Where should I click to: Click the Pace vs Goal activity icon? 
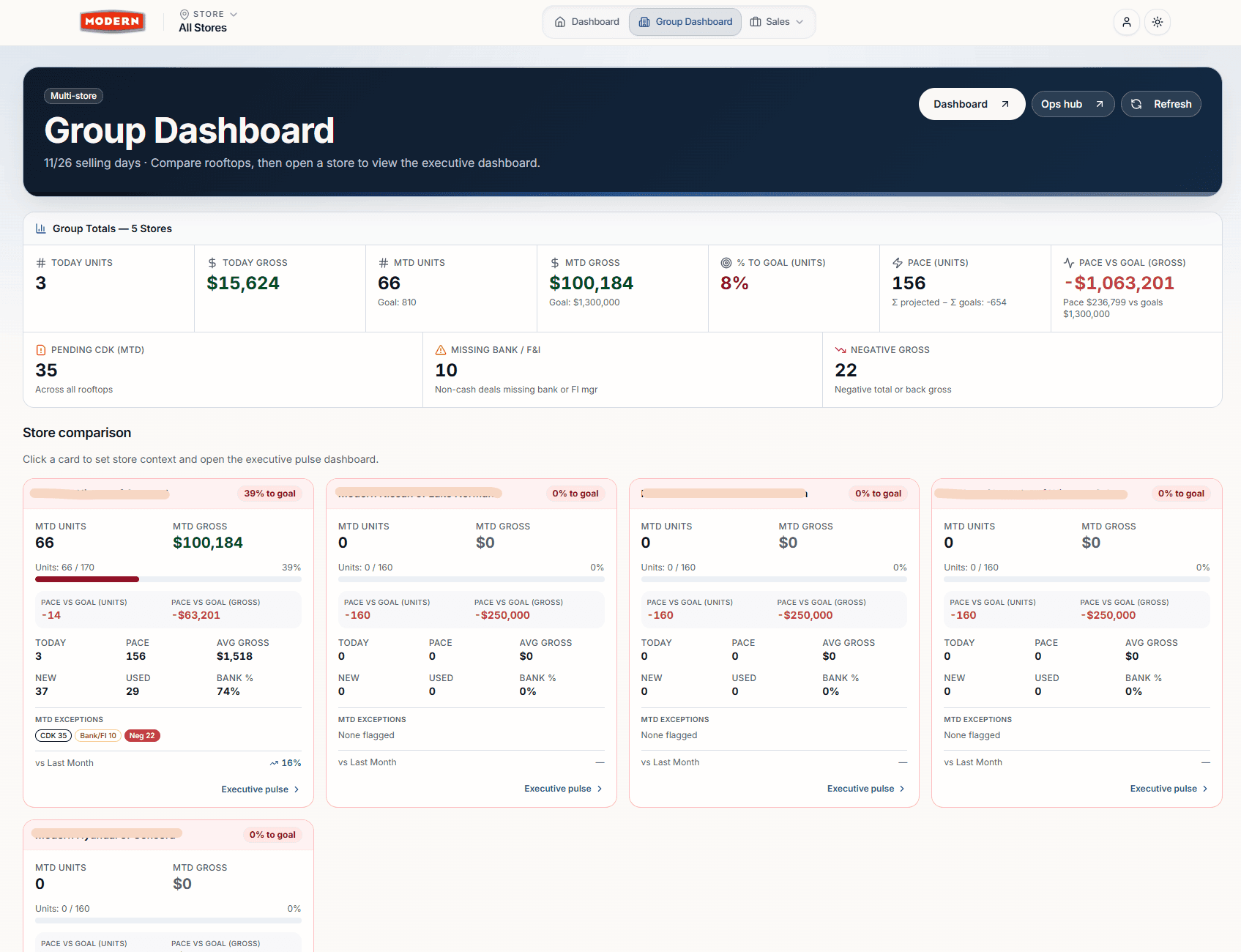click(1069, 263)
